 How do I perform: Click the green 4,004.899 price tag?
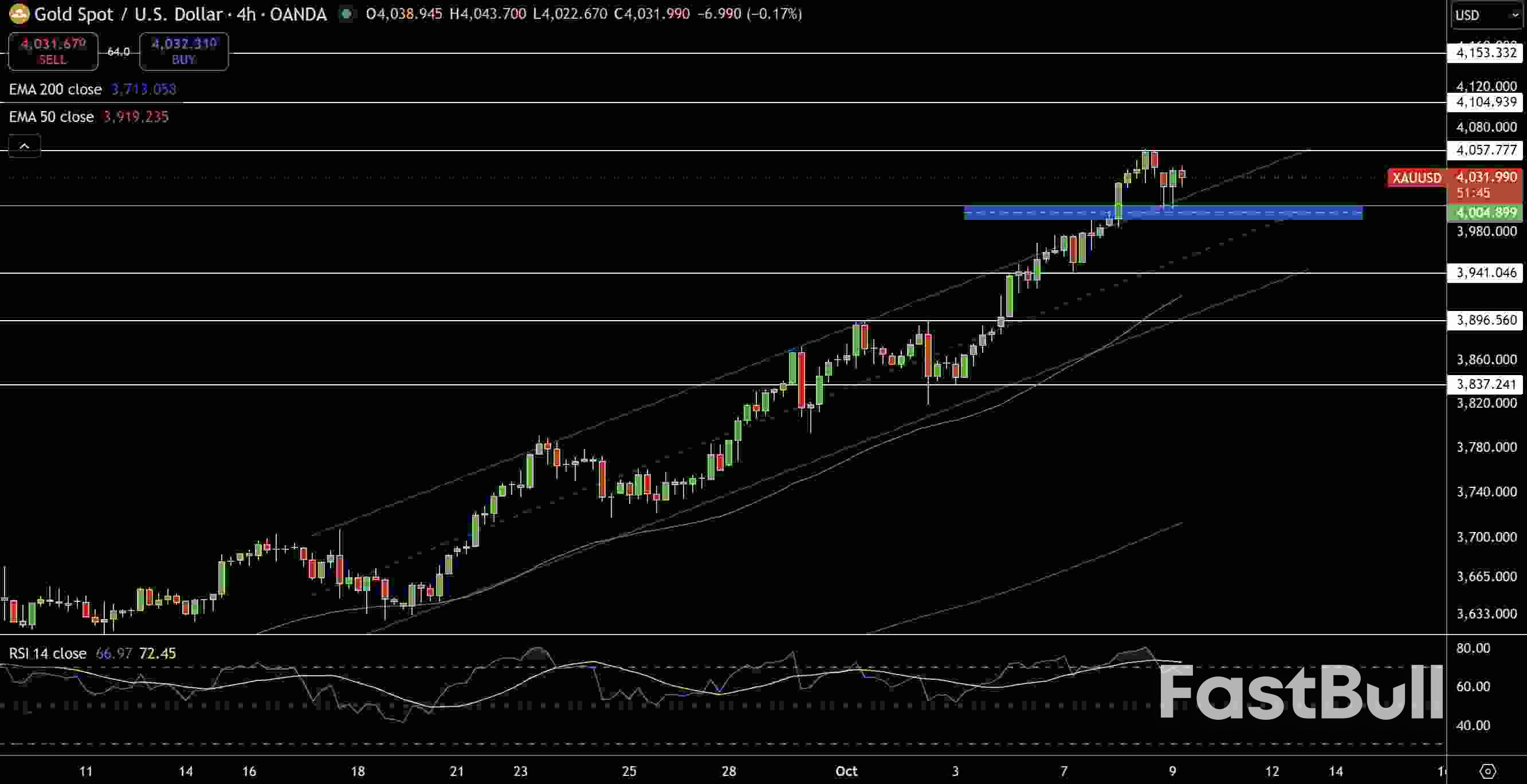pos(1485,212)
